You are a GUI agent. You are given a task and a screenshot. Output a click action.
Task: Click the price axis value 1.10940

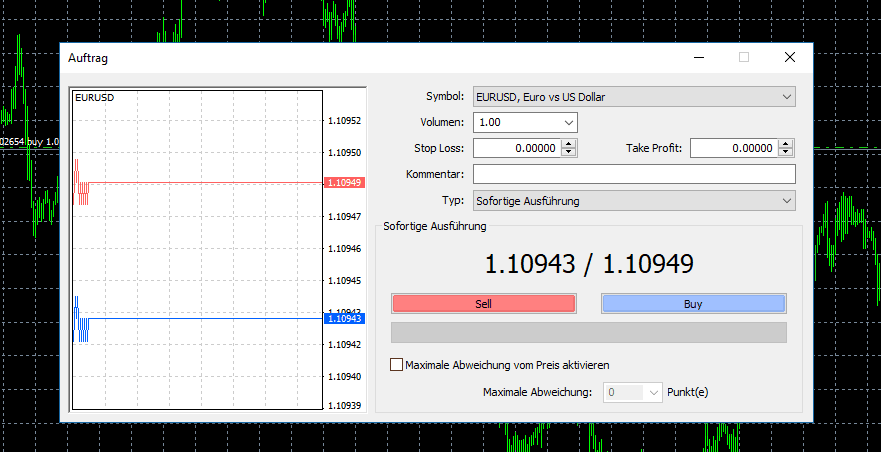pos(344,376)
